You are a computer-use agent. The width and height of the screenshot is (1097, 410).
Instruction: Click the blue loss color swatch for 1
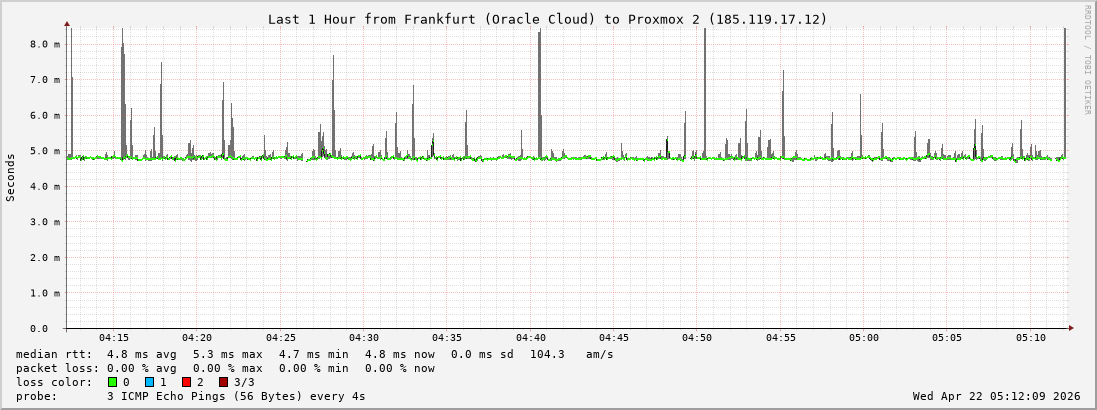pyautogui.click(x=149, y=382)
